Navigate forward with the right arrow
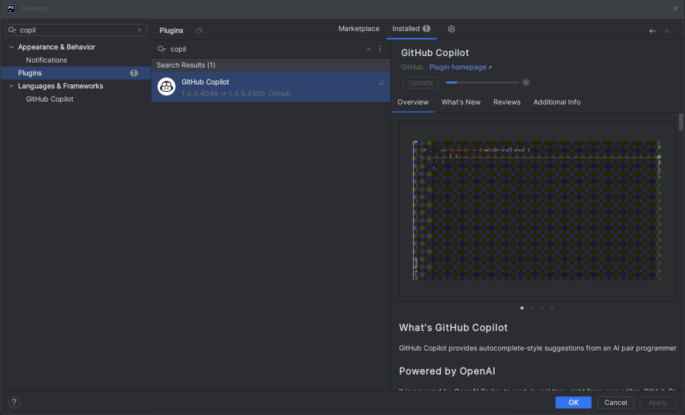The width and height of the screenshot is (685, 415). coord(666,31)
